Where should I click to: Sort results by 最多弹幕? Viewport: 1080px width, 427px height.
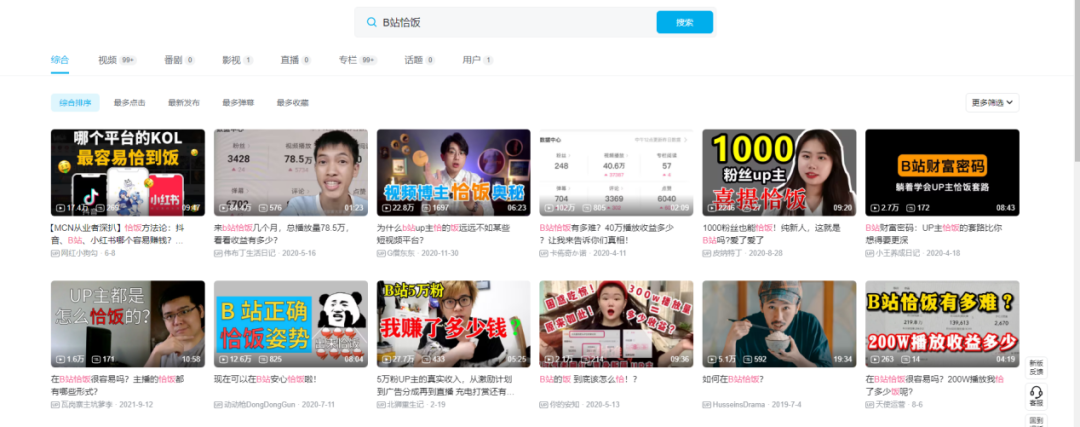238,103
